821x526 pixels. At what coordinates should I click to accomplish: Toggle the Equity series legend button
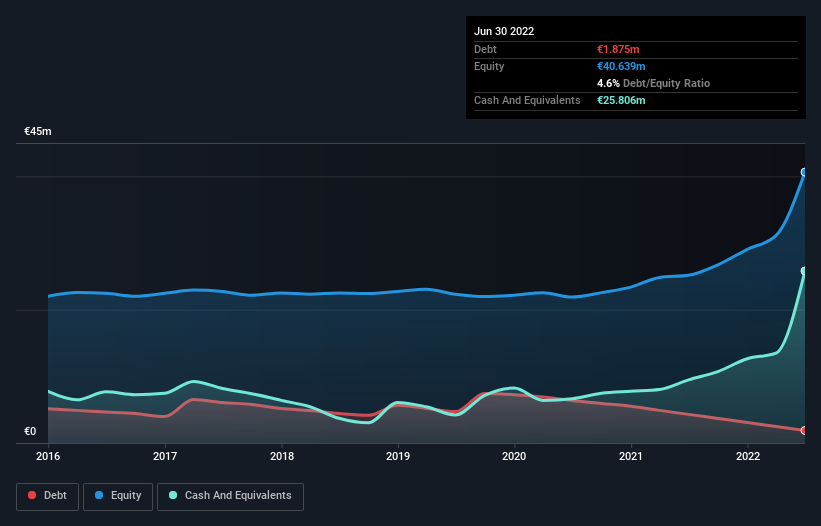click(118, 496)
